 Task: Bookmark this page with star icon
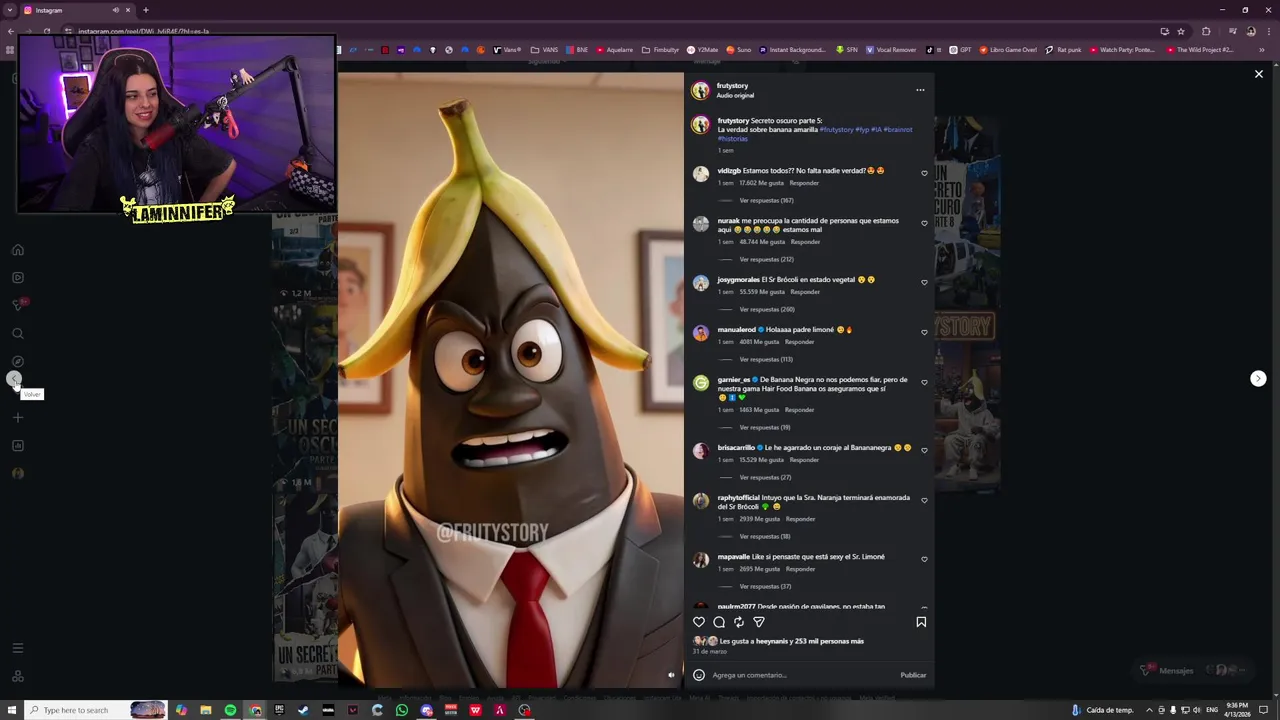(x=1181, y=31)
